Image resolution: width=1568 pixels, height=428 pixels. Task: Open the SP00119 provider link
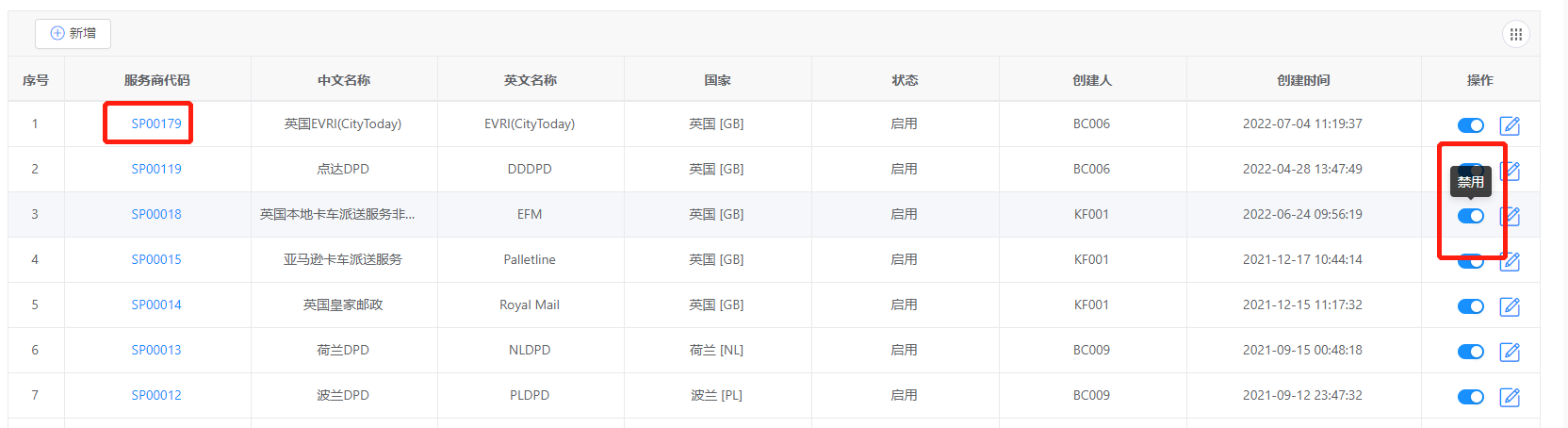coord(156,169)
